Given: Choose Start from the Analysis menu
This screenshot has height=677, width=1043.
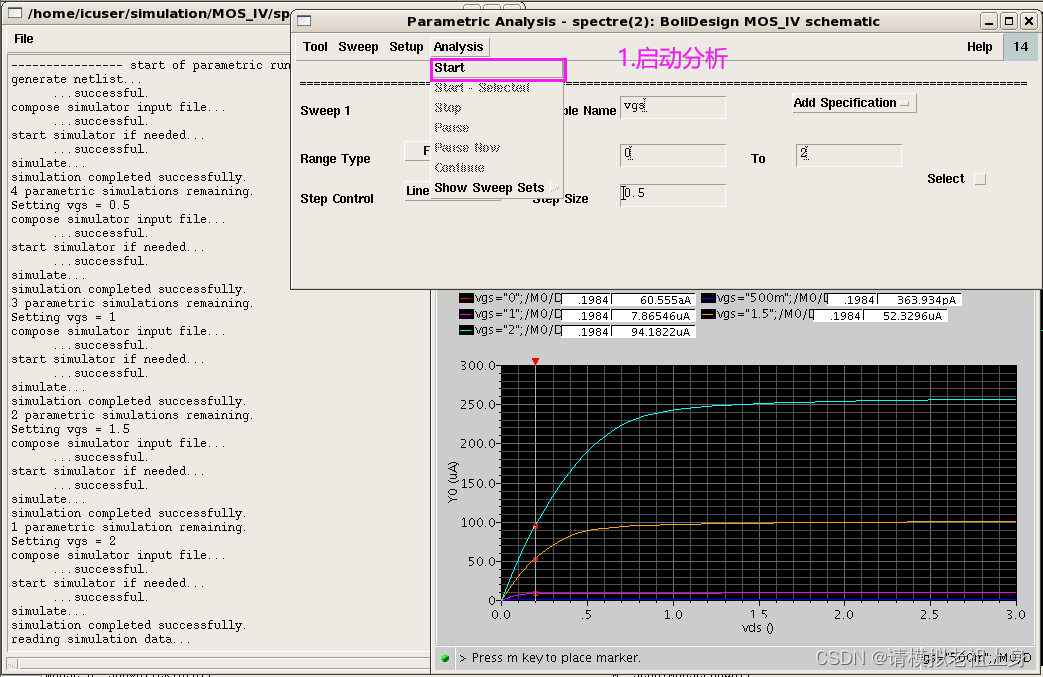Looking at the screenshot, I should click(x=498, y=68).
